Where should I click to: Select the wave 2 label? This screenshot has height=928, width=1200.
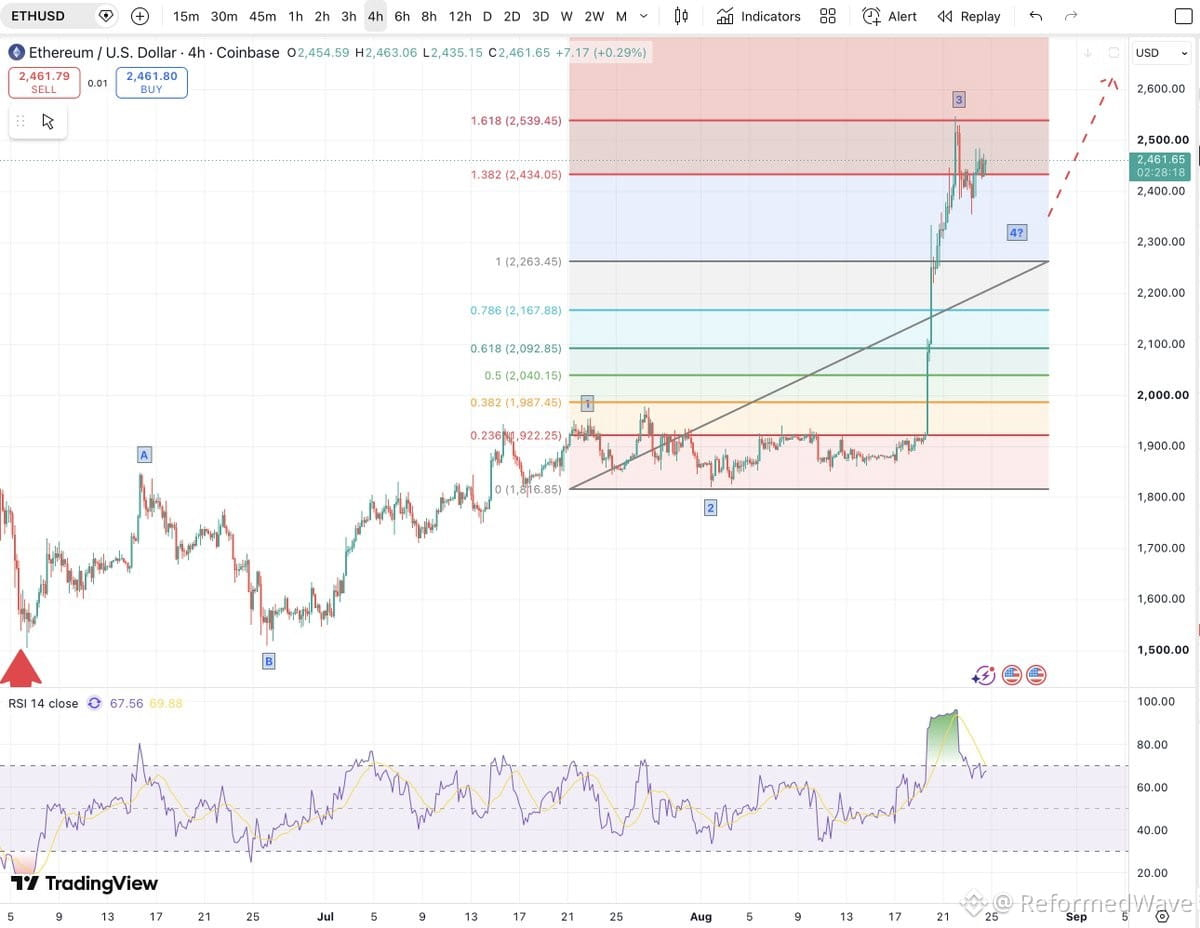[x=710, y=508]
